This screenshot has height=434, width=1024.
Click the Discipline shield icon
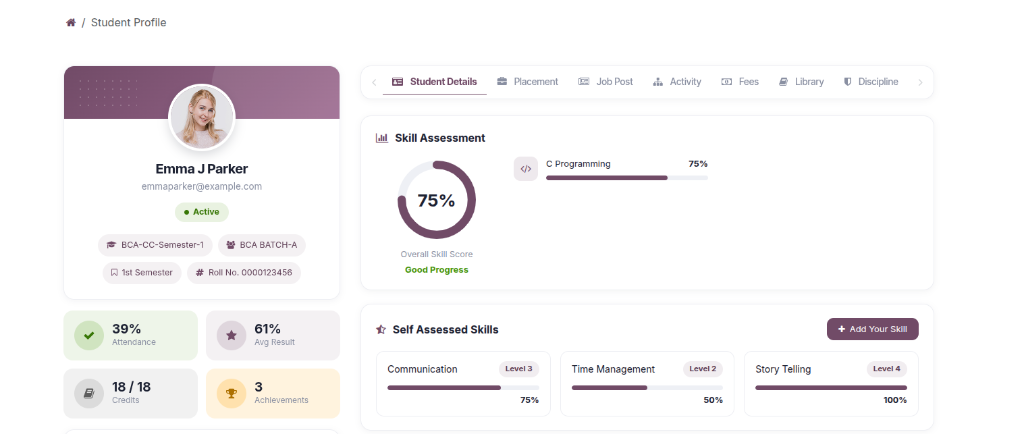[848, 82]
